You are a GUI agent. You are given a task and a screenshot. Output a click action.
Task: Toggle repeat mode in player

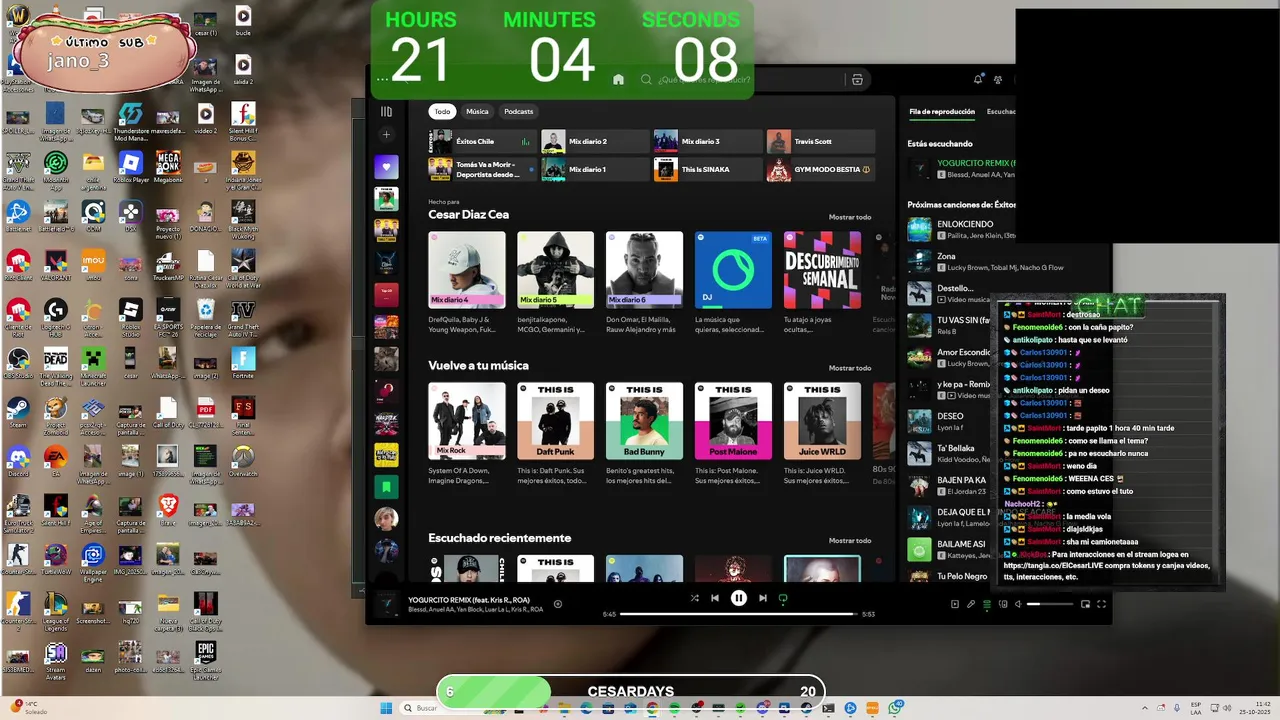[x=783, y=598]
